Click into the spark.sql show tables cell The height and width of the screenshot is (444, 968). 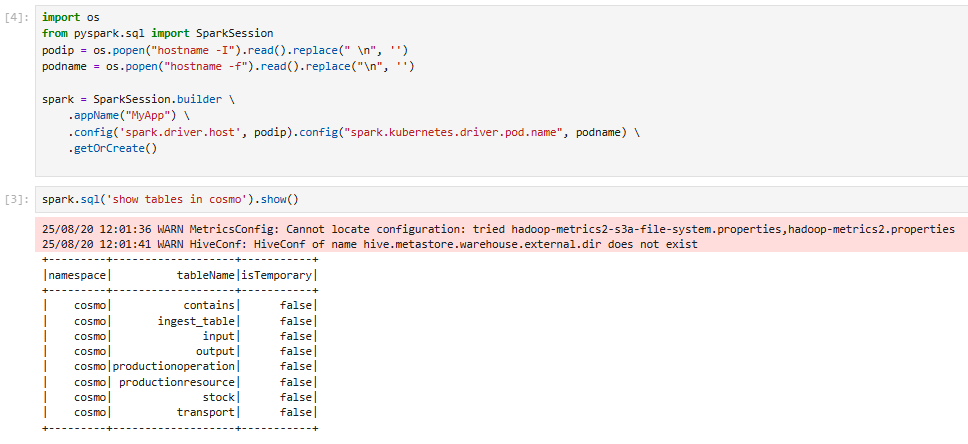(x=501, y=199)
